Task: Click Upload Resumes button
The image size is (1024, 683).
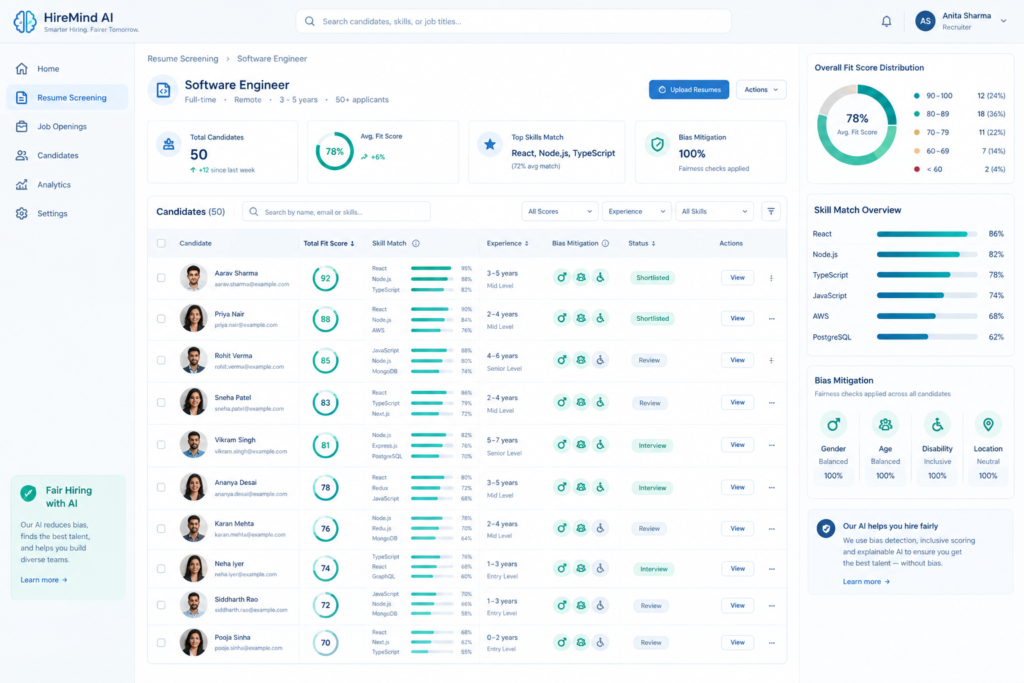Action: click(689, 89)
